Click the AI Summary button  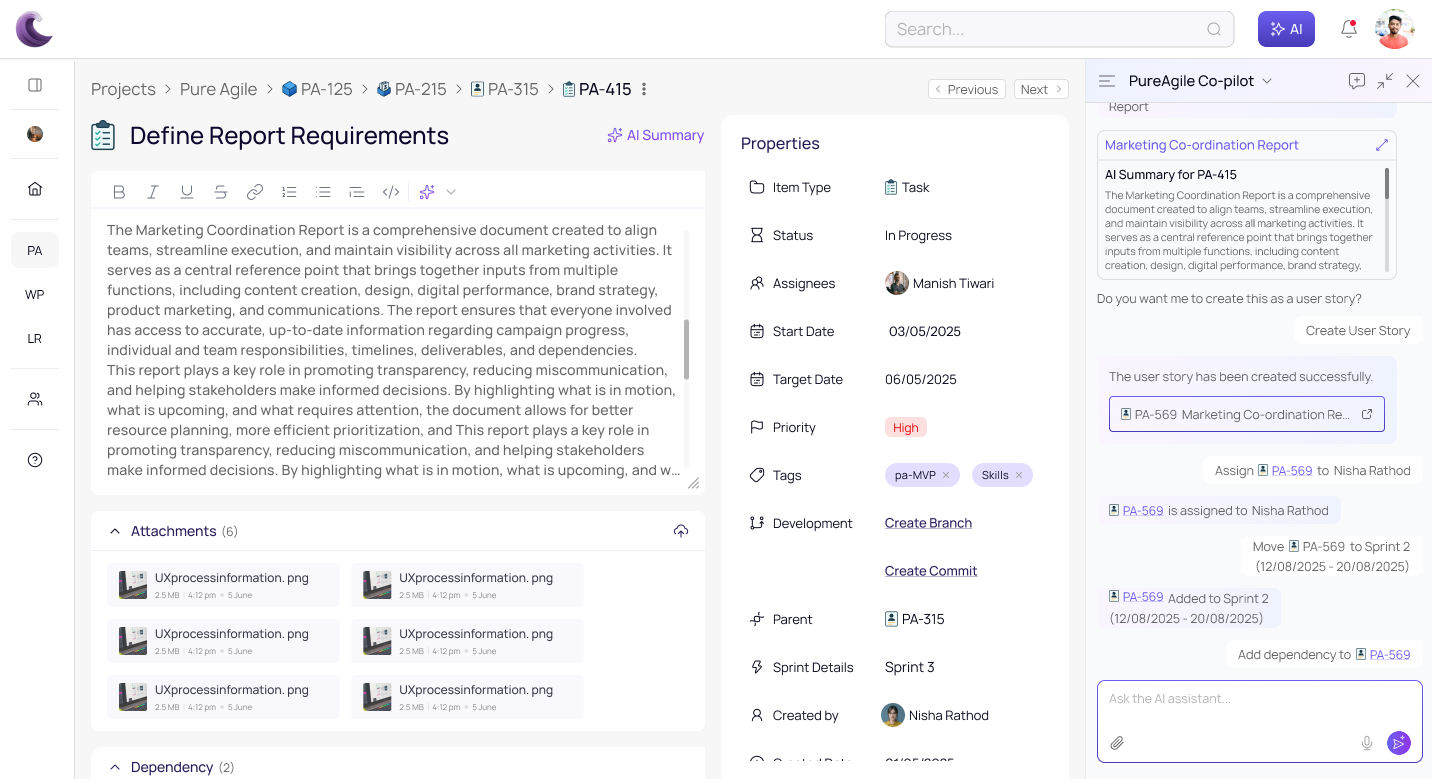656,135
